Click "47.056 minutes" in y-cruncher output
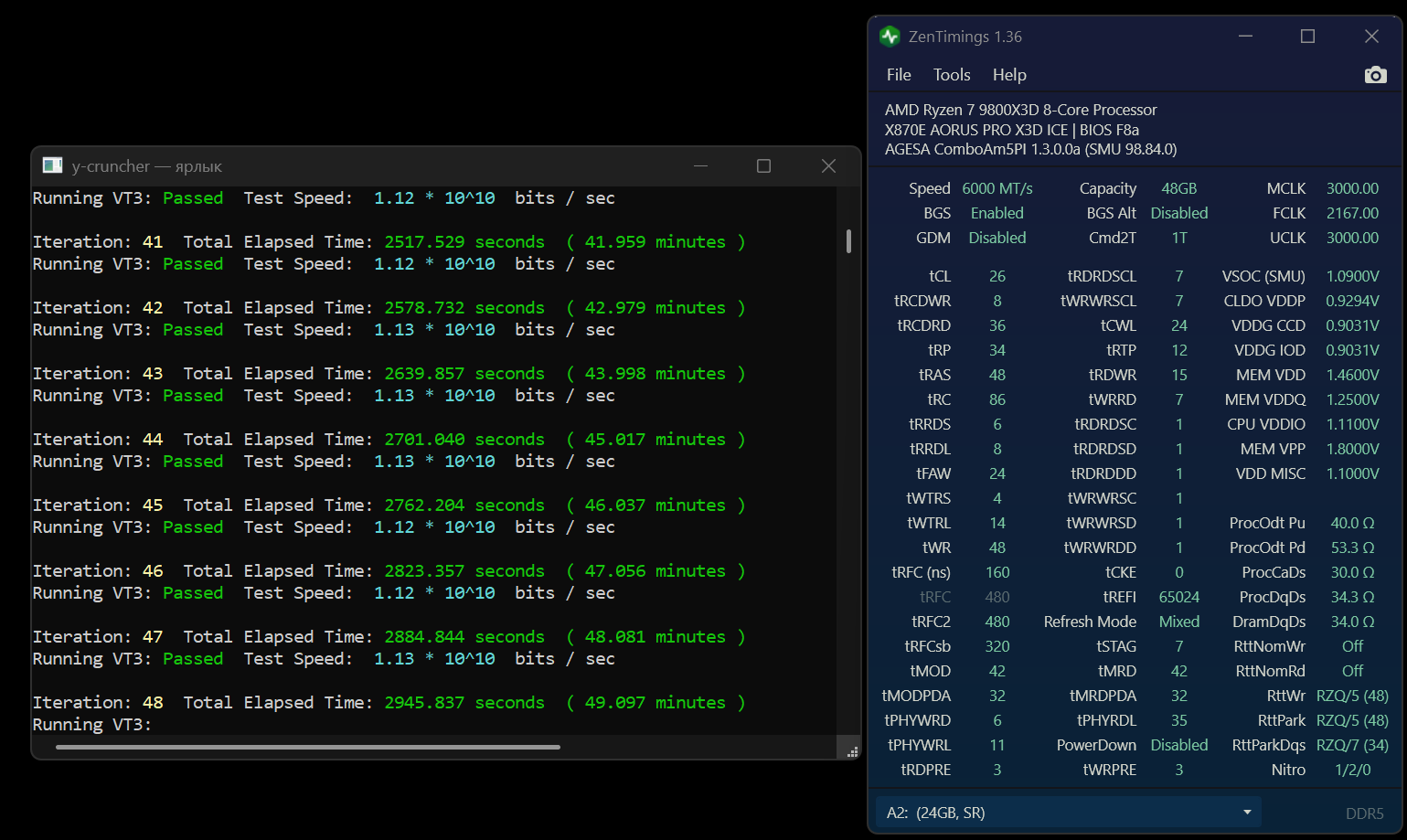This screenshot has height=840, width=1407. click(656, 571)
